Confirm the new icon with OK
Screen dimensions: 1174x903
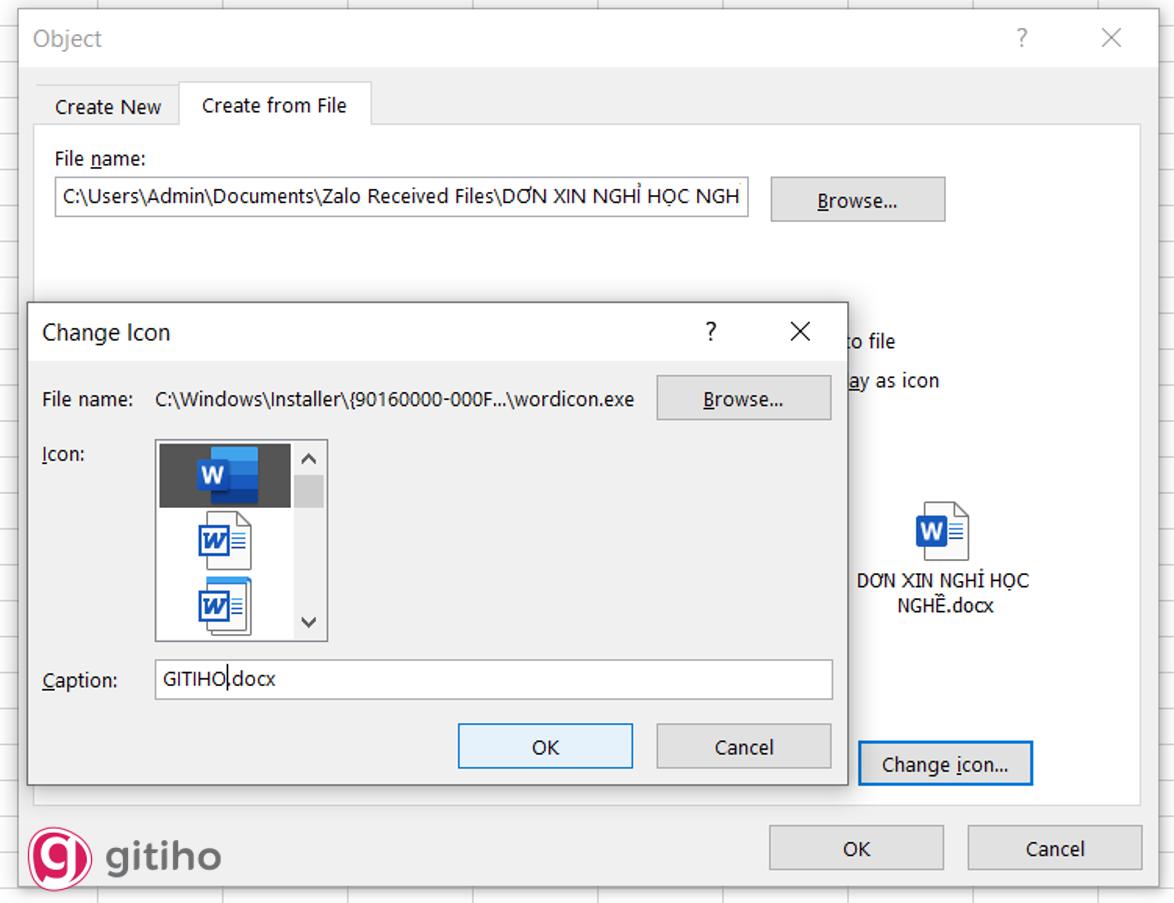pyautogui.click(x=545, y=746)
